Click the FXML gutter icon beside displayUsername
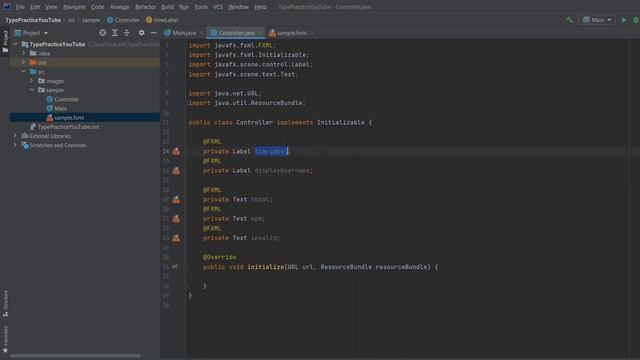The image size is (640, 360). [176, 171]
